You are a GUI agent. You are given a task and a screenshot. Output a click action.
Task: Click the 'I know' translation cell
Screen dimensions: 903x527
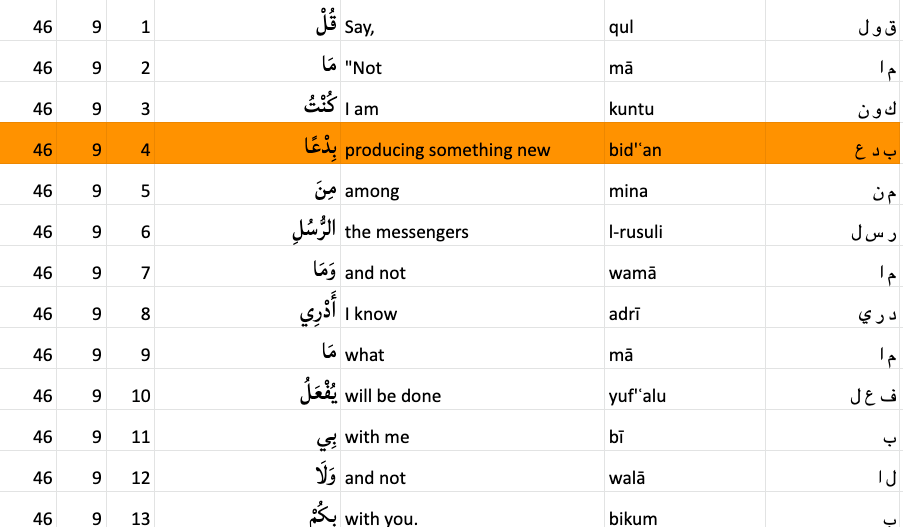click(371, 314)
